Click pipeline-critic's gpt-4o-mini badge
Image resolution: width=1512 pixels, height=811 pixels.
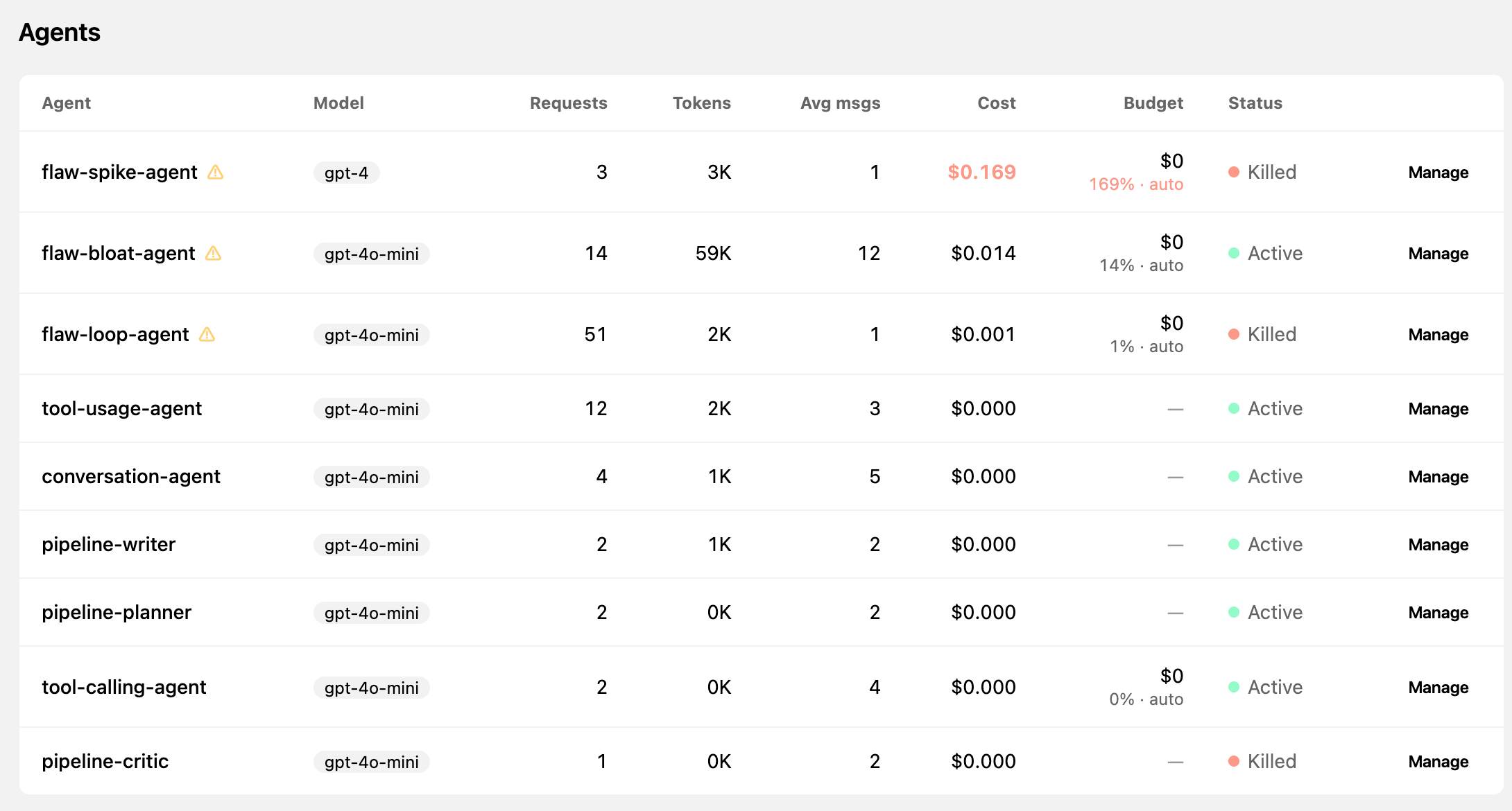click(372, 762)
